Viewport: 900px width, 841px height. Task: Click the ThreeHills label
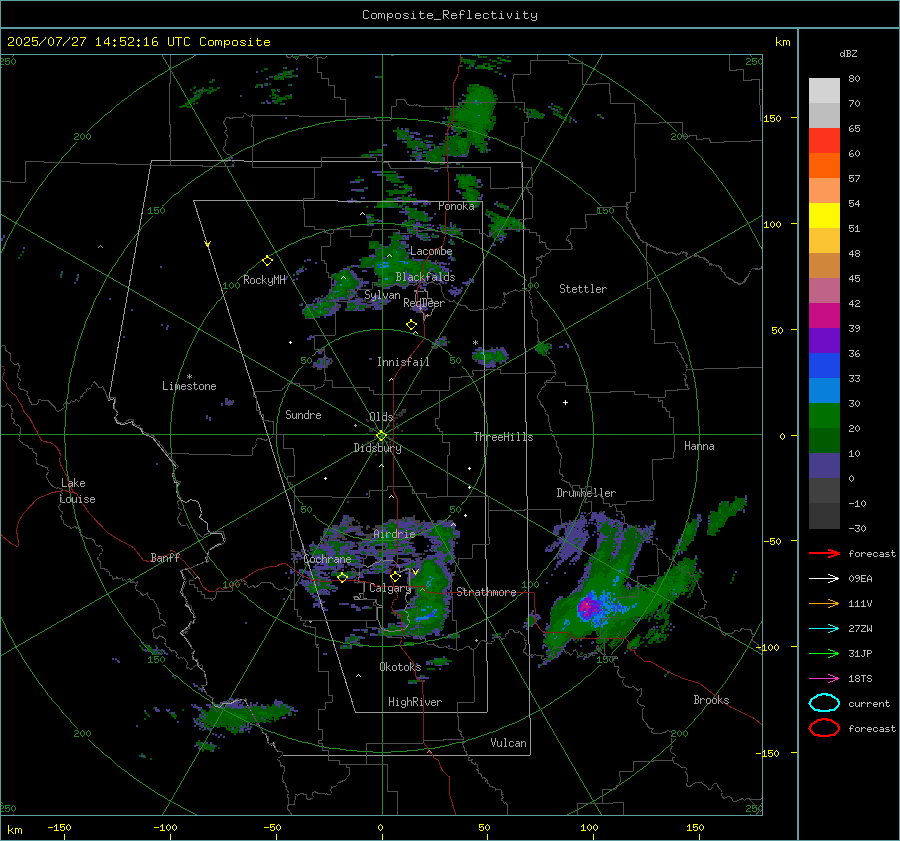[x=503, y=437]
